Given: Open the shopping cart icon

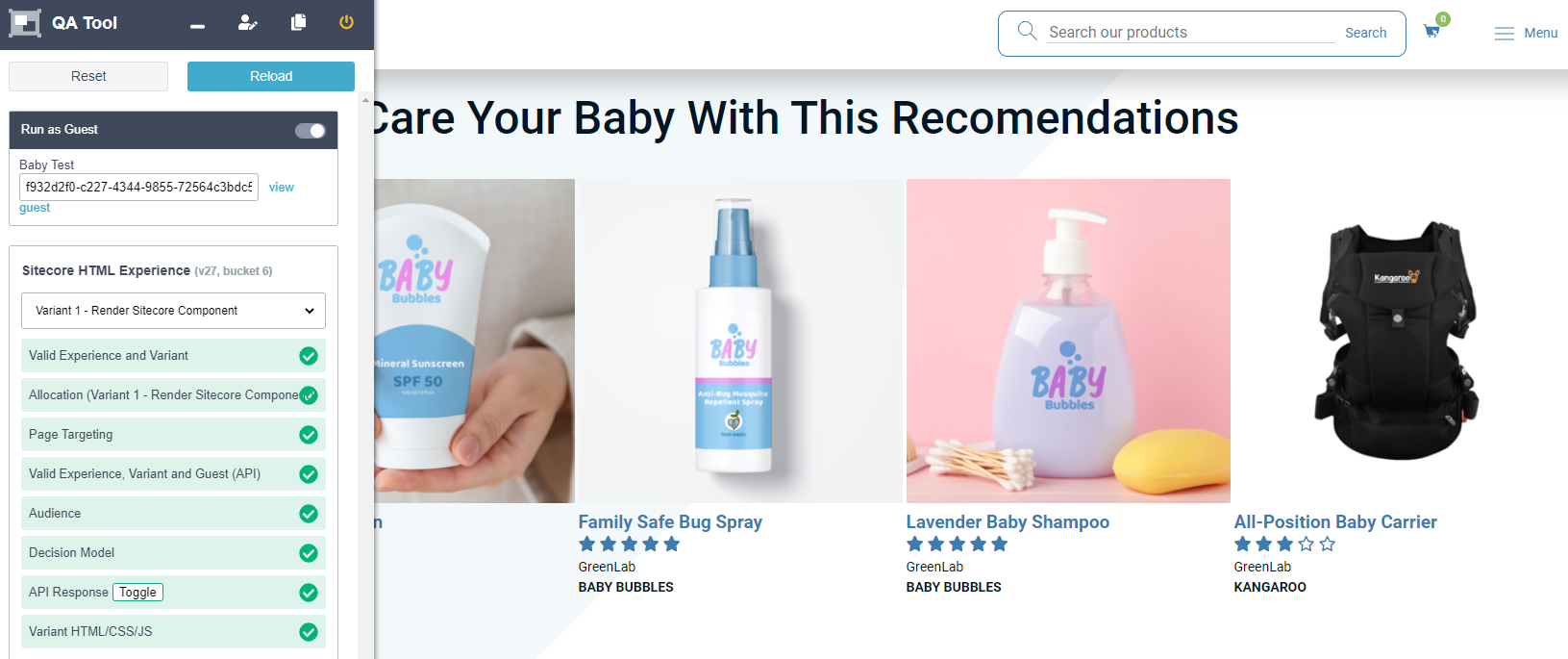Looking at the screenshot, I should [1431, 31].
